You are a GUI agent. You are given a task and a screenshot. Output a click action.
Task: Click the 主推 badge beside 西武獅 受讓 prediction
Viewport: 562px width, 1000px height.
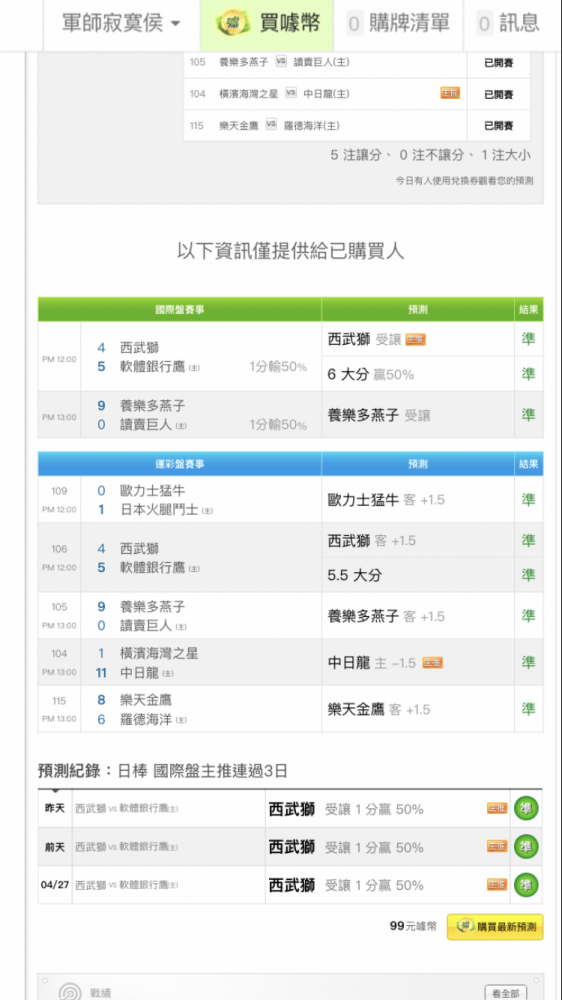coord(415,340)
